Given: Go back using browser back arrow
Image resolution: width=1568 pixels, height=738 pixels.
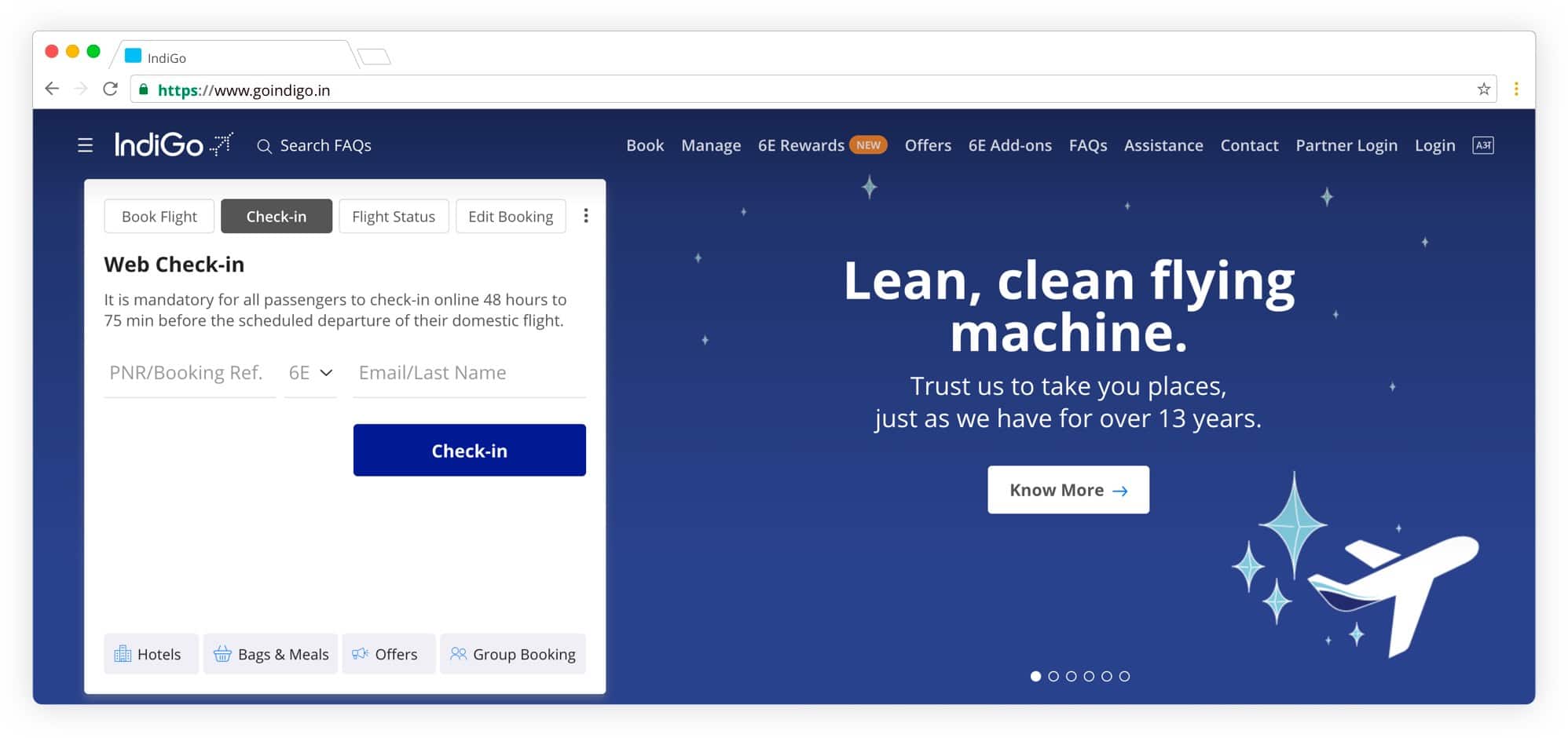Looking at the screenshot, I should (52, 89).
